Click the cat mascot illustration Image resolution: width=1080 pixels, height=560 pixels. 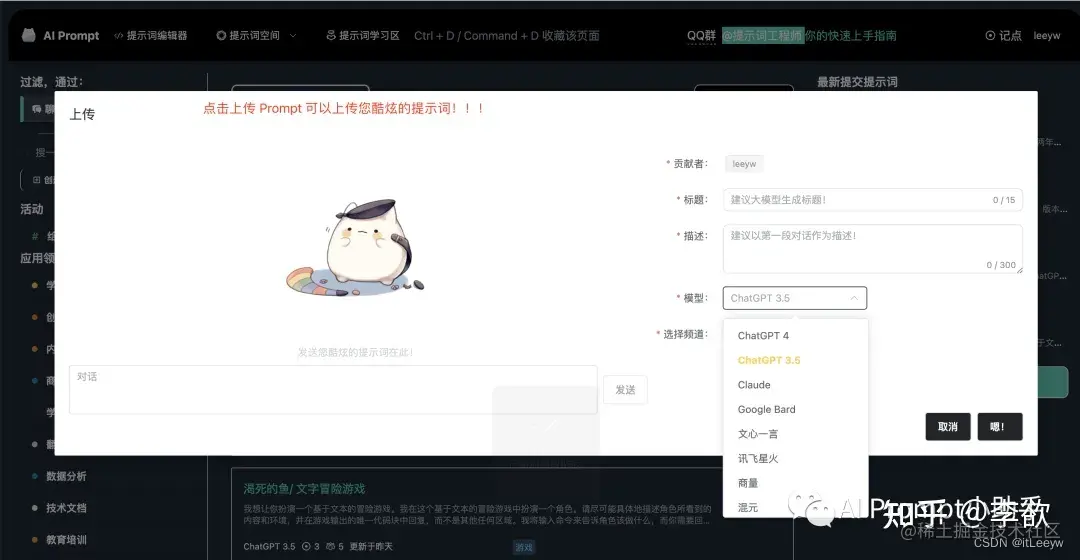tap(355, 249)
